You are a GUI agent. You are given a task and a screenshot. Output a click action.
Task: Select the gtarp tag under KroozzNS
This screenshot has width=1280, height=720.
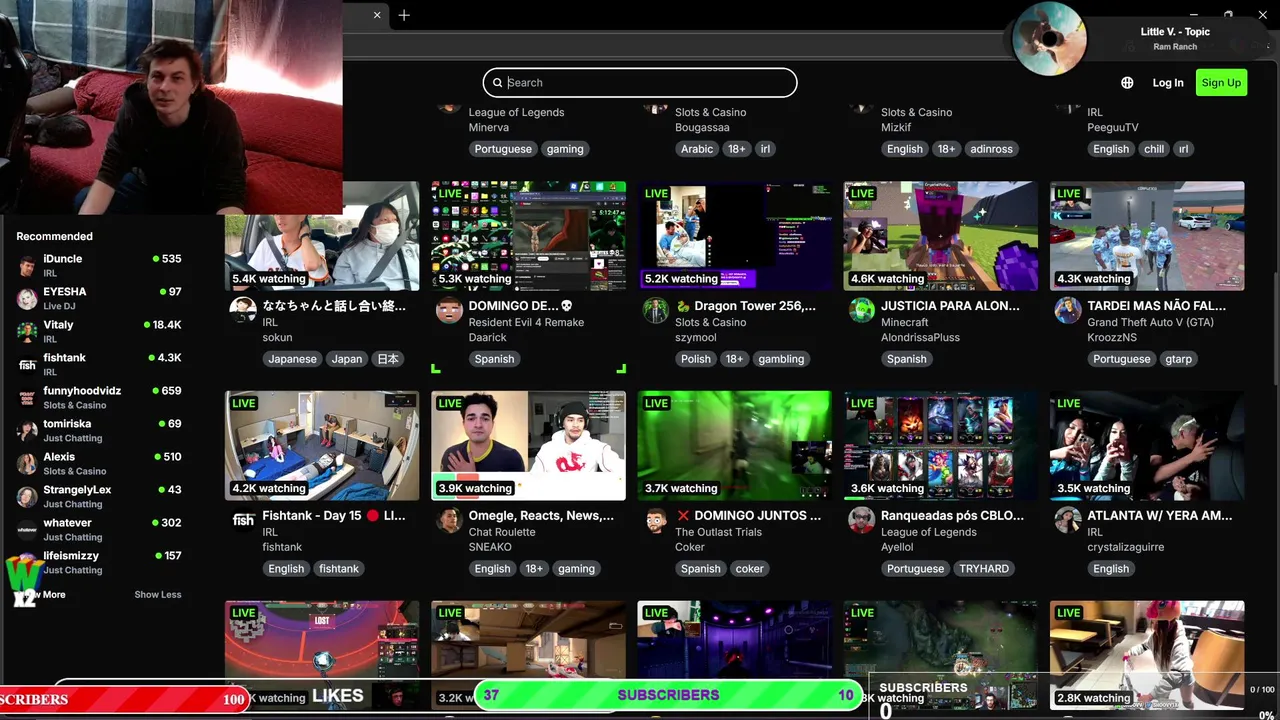tap(1178, 359)
